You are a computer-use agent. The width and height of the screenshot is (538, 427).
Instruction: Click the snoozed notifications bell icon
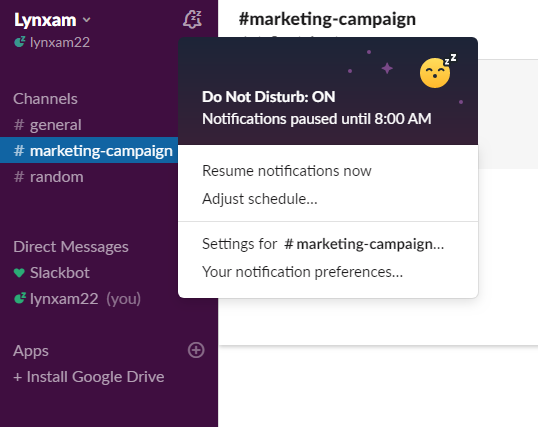pos(192,20)
